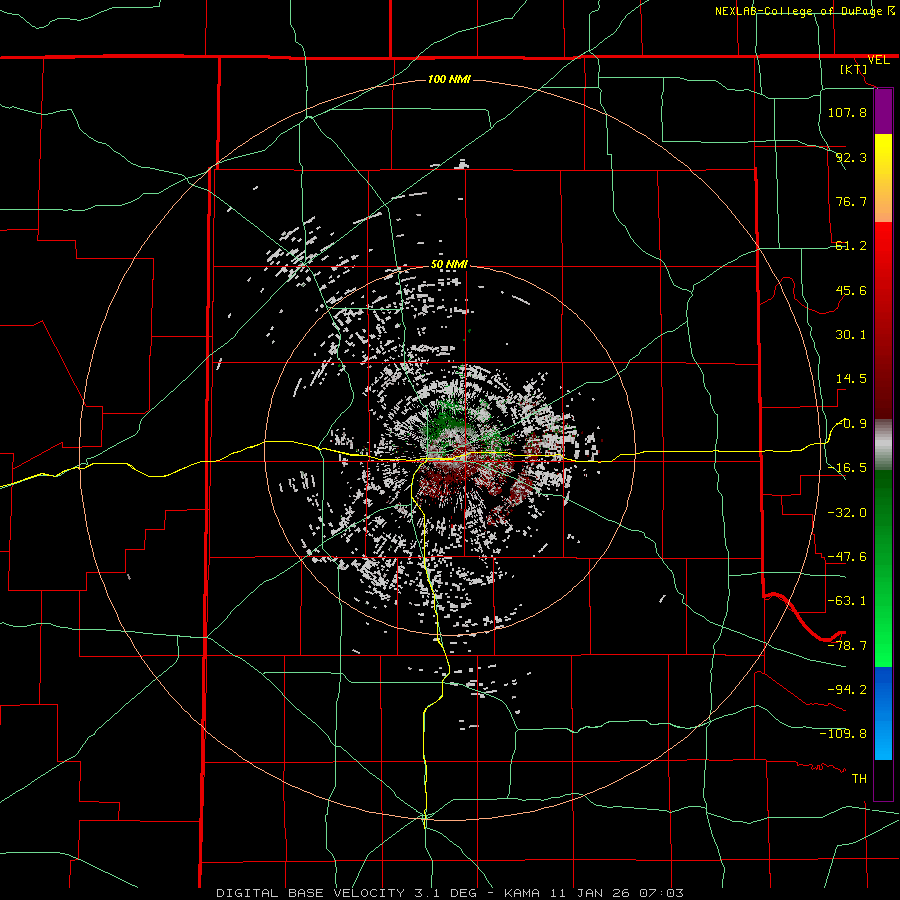
Task: Click the -94.2 velocity scale value
Action: (x=847, y=689)
